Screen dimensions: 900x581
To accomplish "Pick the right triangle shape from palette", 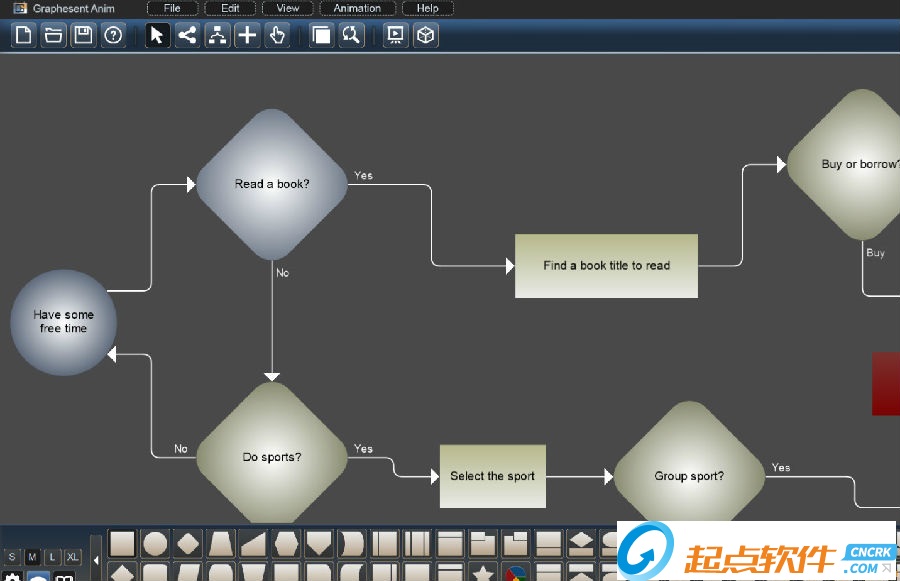I will point(253,544).
